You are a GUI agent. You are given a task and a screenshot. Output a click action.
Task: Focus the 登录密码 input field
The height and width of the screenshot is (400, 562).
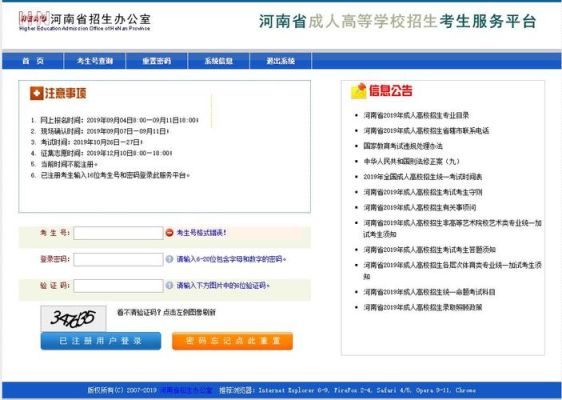[118, 259]
